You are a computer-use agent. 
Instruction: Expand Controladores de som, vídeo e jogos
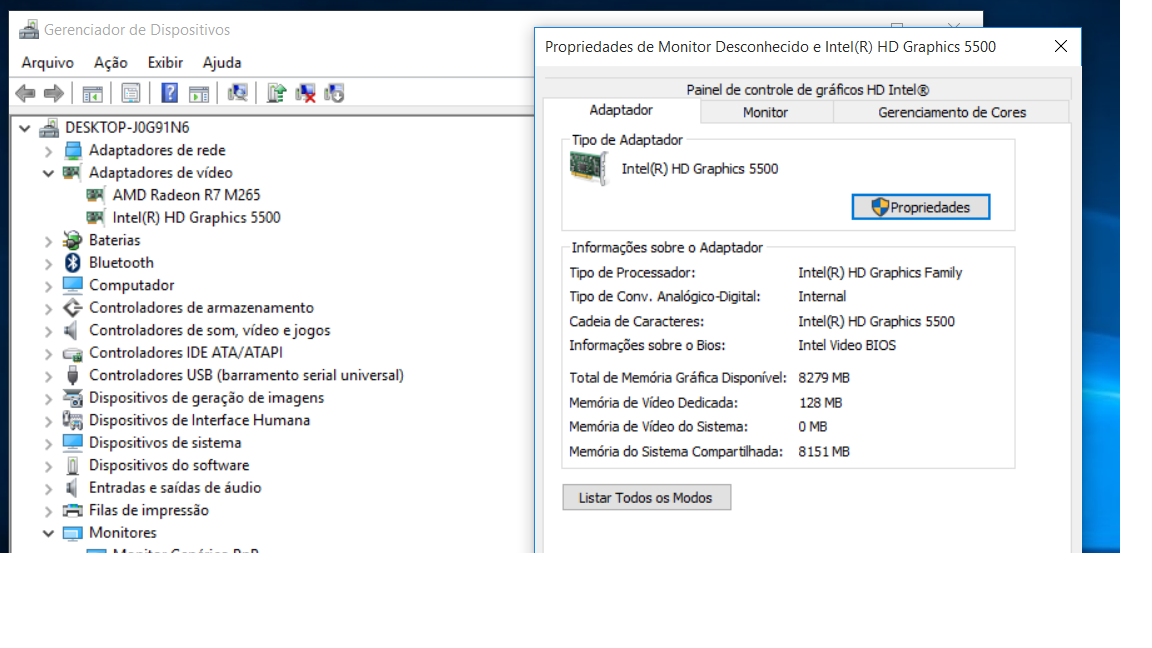(x=48, y=331)
